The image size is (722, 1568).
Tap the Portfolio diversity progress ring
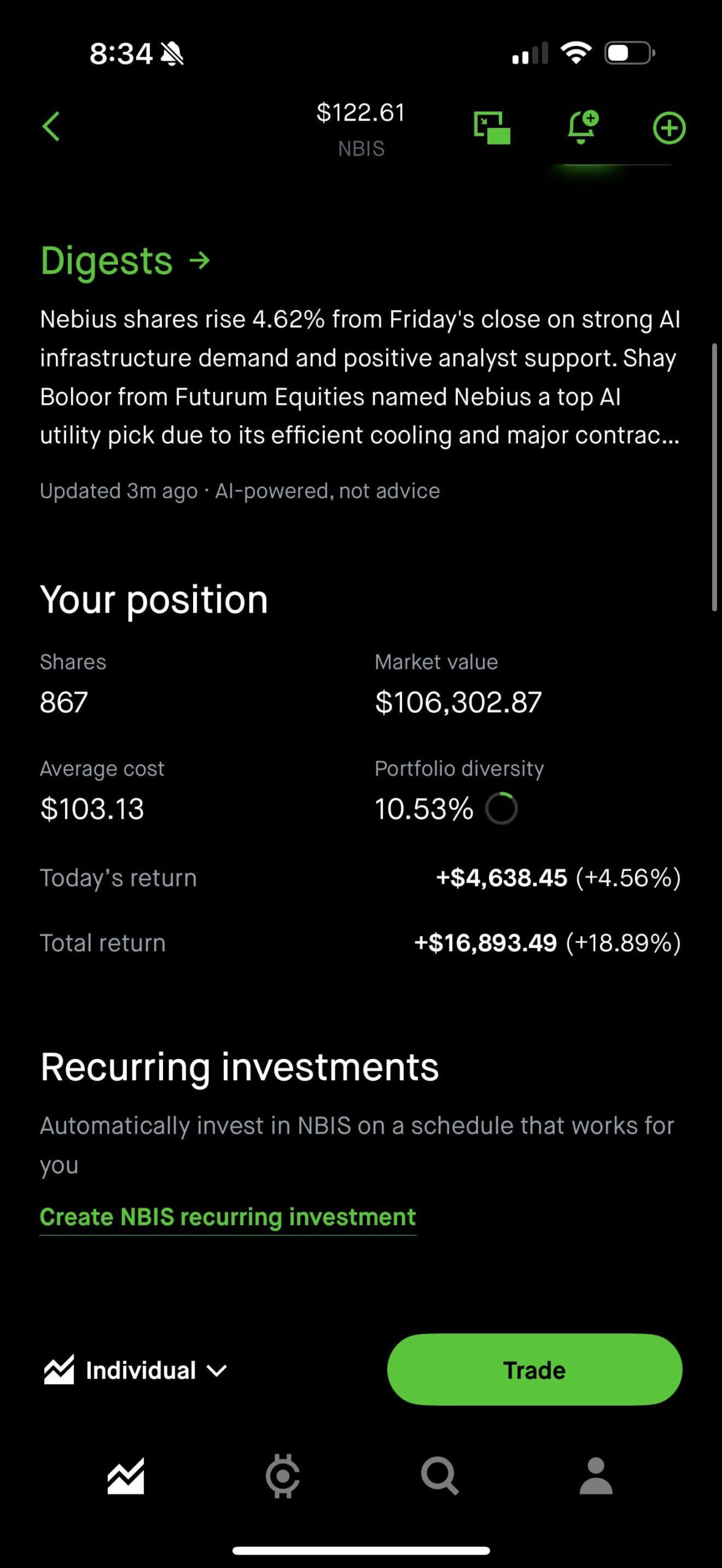pos(501,809)
